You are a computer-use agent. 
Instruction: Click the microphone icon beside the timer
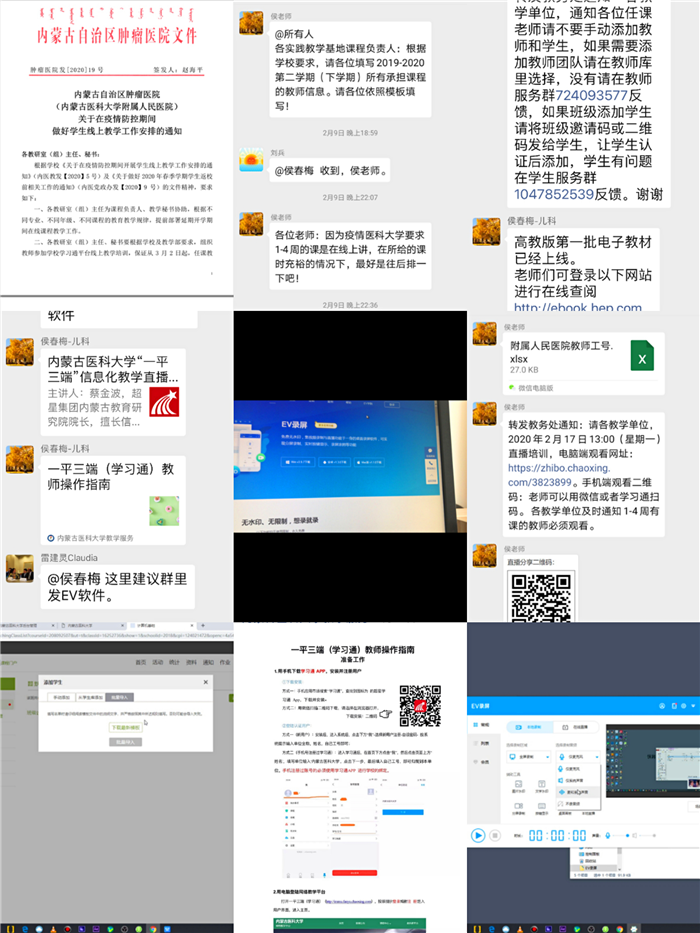608,835
